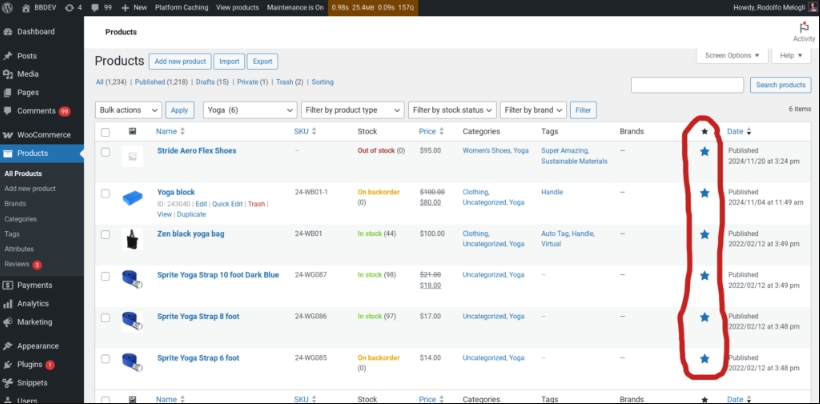The image size is (820, 404).
Task: Click the featured star column header
Action: [x=704, y=132]
